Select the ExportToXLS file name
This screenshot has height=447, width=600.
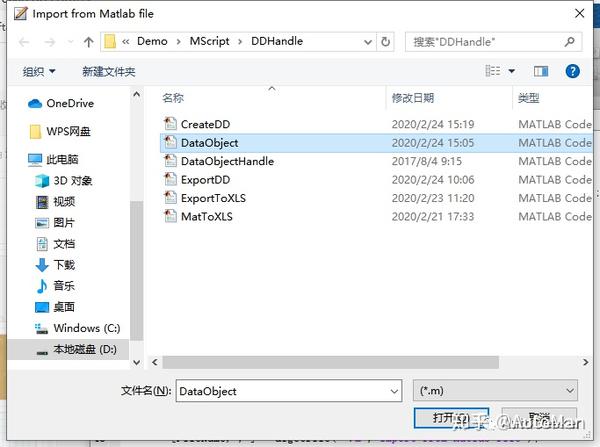pos(213,198)
